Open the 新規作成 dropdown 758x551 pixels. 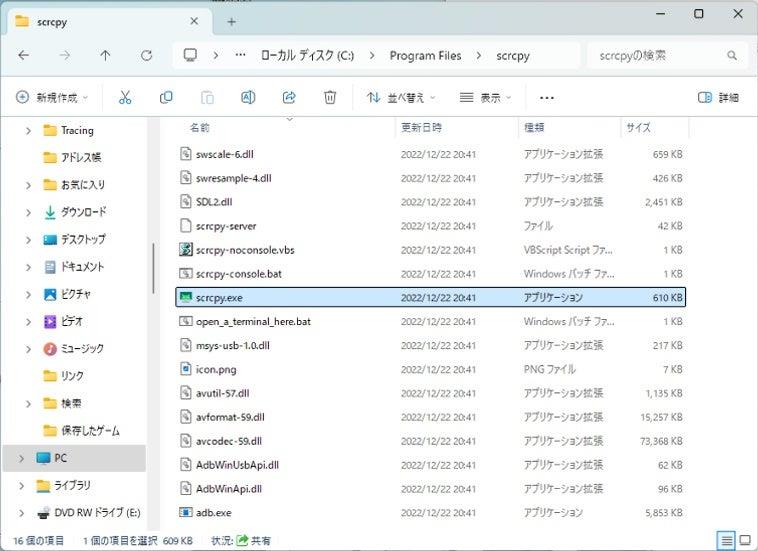(52, 98)
